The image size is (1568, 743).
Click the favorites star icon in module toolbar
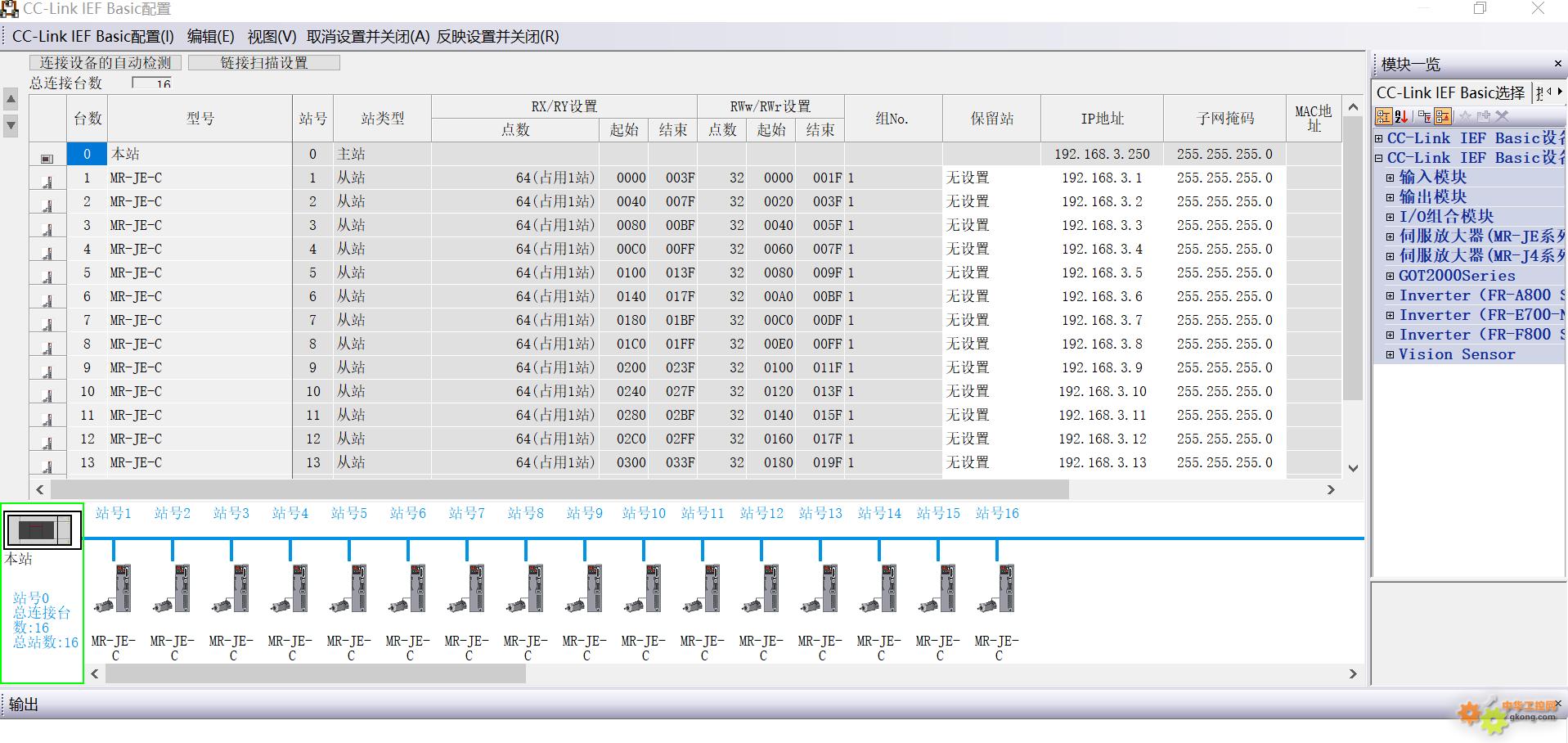(x=1466, y=116)
